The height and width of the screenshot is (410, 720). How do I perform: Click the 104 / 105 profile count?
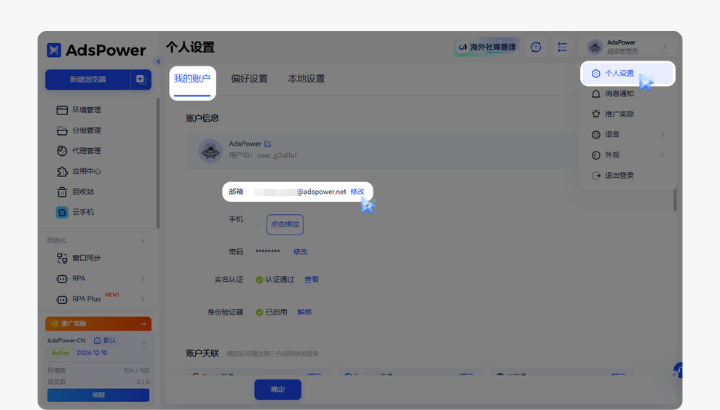[x=136, y=371]
